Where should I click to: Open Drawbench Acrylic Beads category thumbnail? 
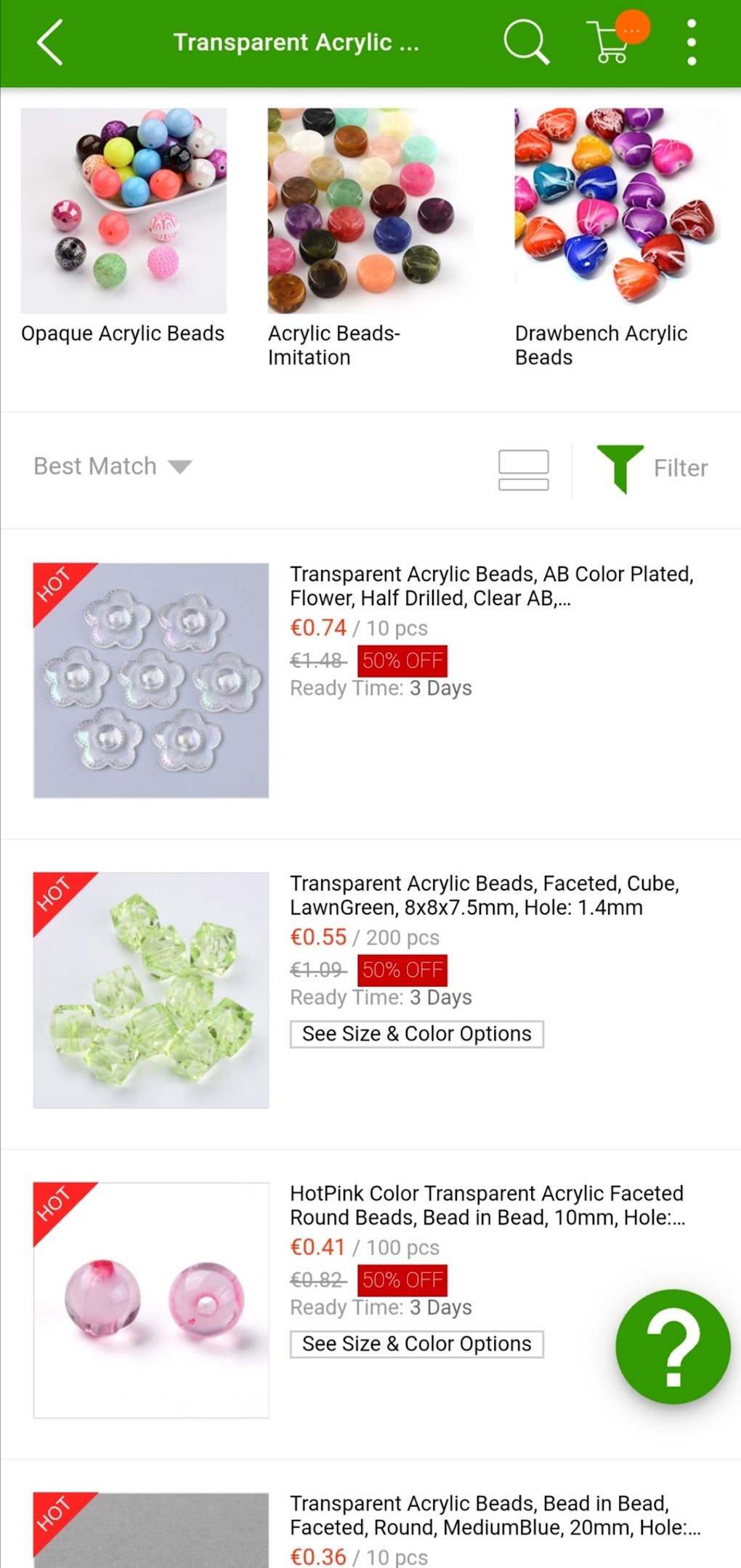pos(617,207)
